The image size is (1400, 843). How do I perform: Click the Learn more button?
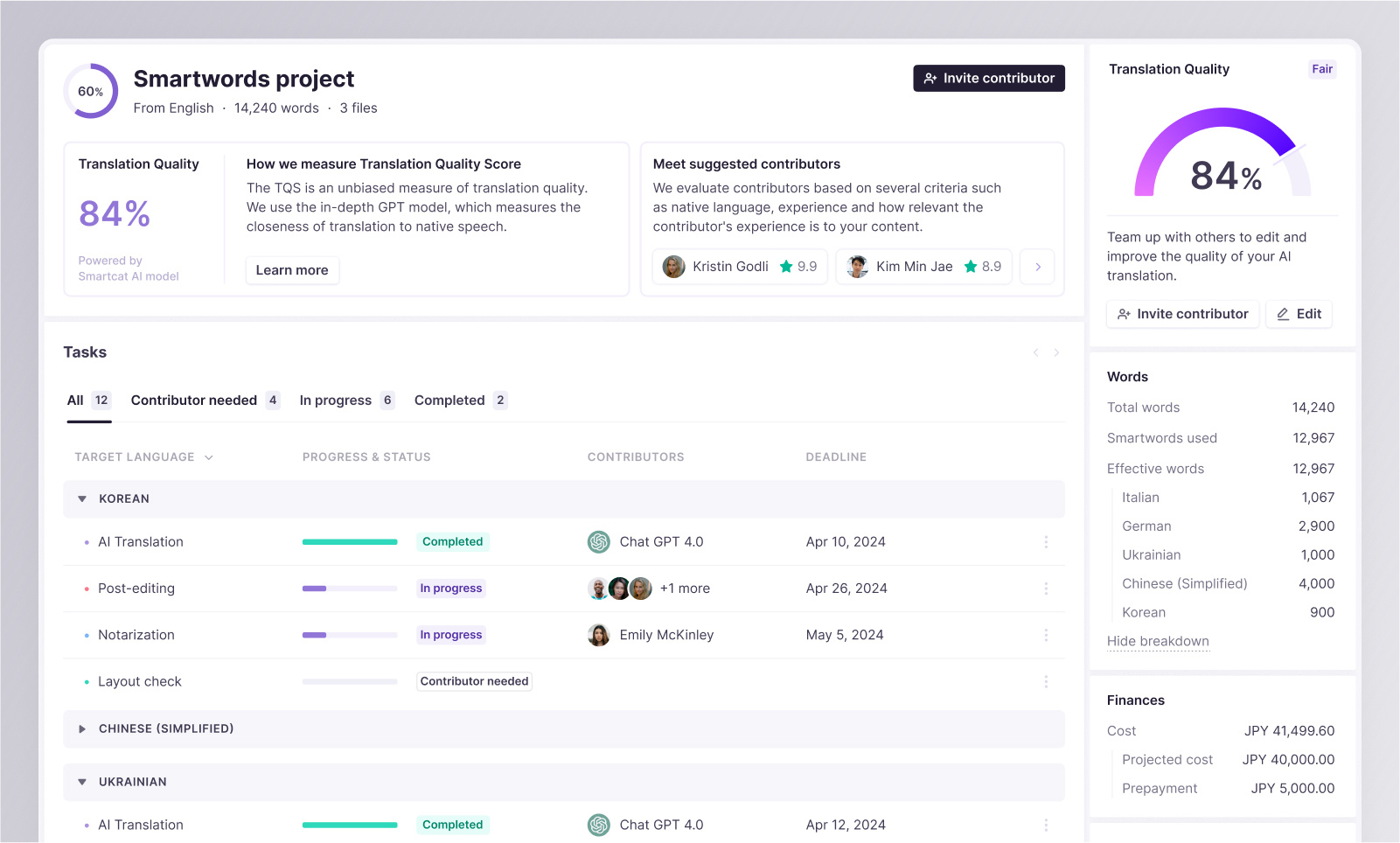click(292, 269)
